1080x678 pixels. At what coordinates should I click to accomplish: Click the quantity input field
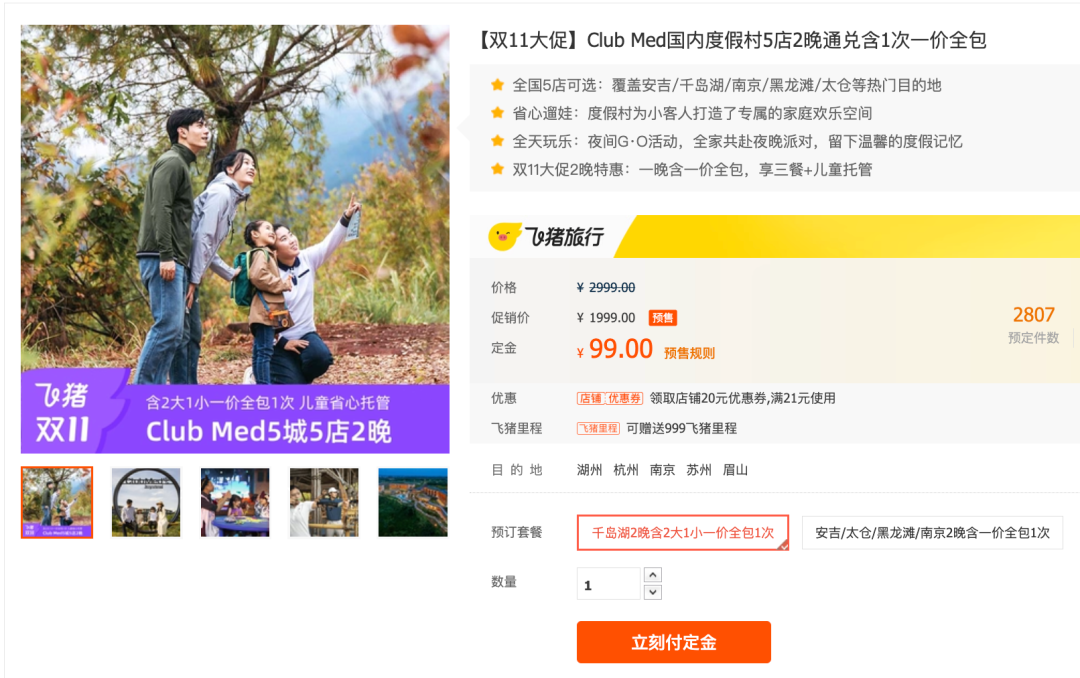pos(608,584)
